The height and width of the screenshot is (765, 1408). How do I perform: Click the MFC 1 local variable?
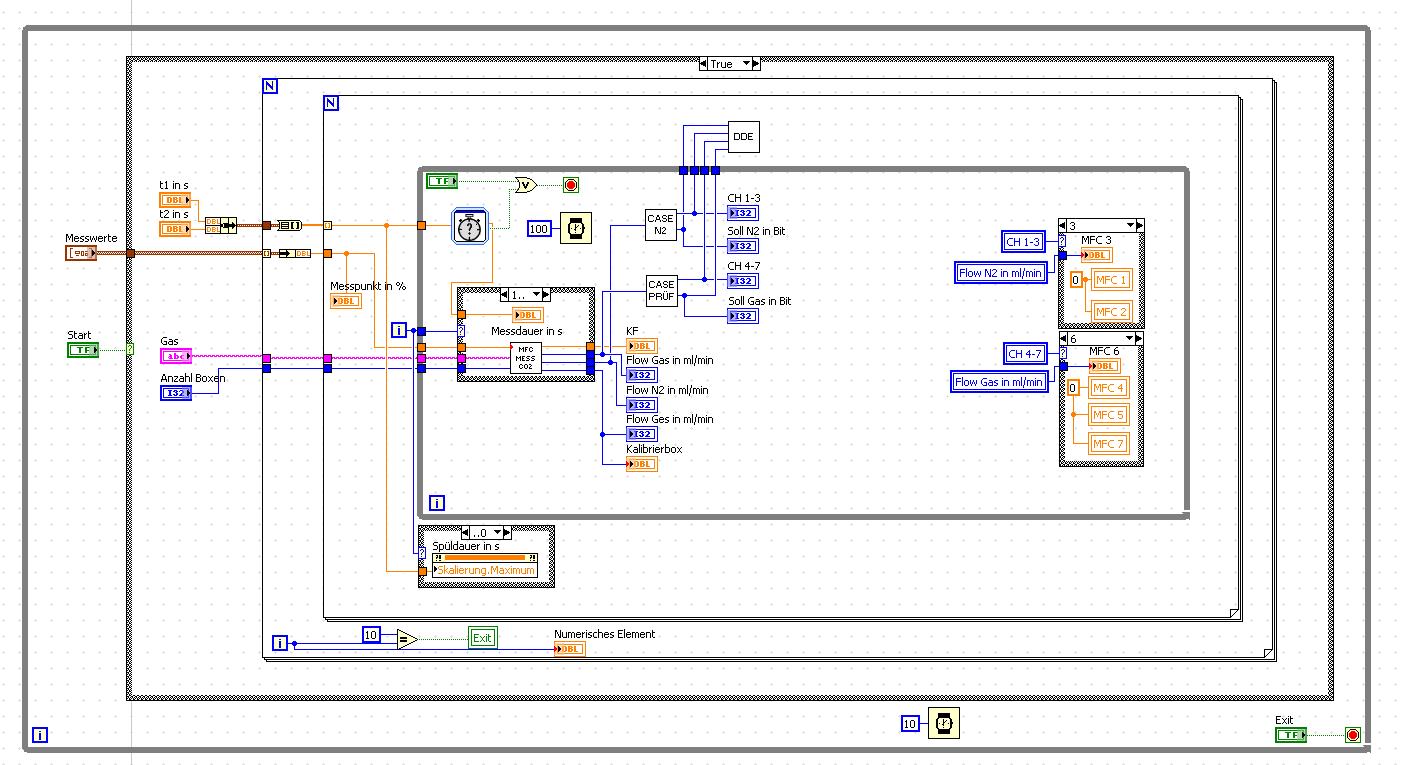click(1110, 281)
